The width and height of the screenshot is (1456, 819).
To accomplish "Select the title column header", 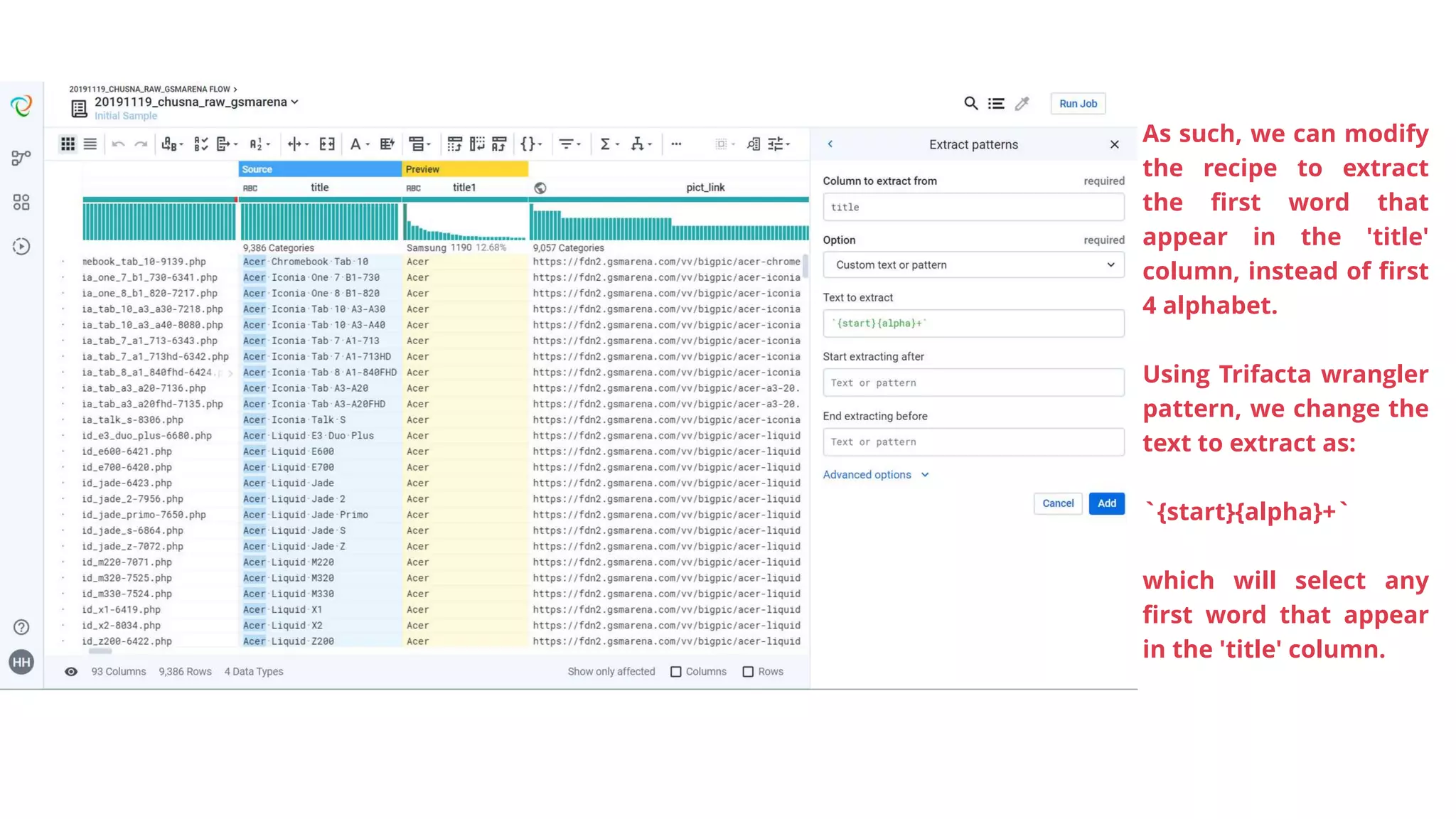I will click(320, 188).
